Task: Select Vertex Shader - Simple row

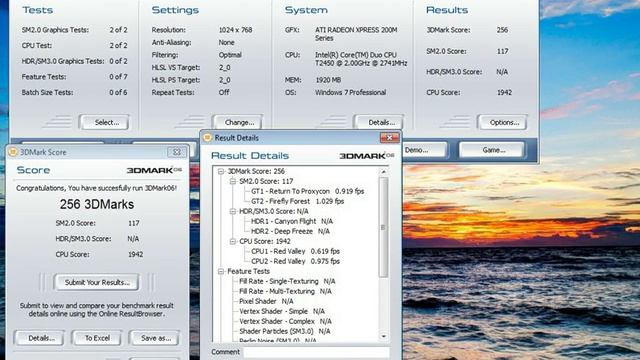Action: point(282,311)
